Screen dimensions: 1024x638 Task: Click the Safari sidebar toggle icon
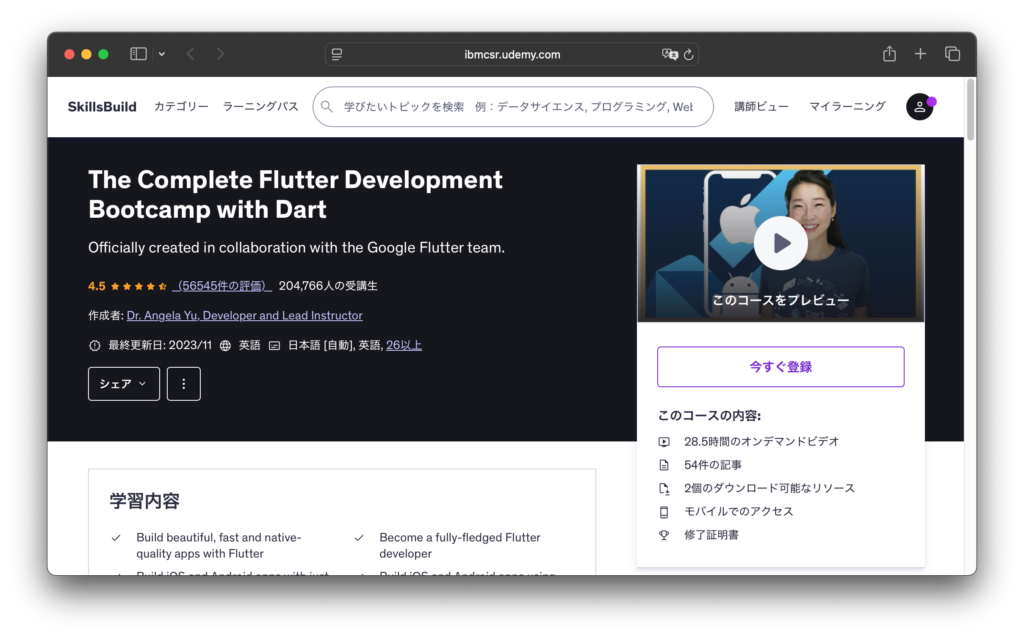pos(138,54)
